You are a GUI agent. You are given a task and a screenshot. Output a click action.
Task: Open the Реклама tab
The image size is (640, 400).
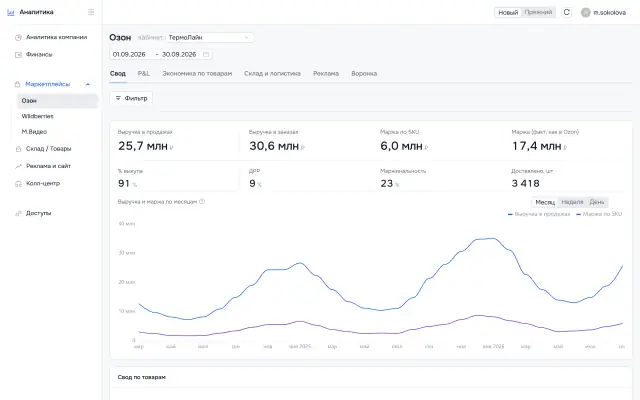326,74
